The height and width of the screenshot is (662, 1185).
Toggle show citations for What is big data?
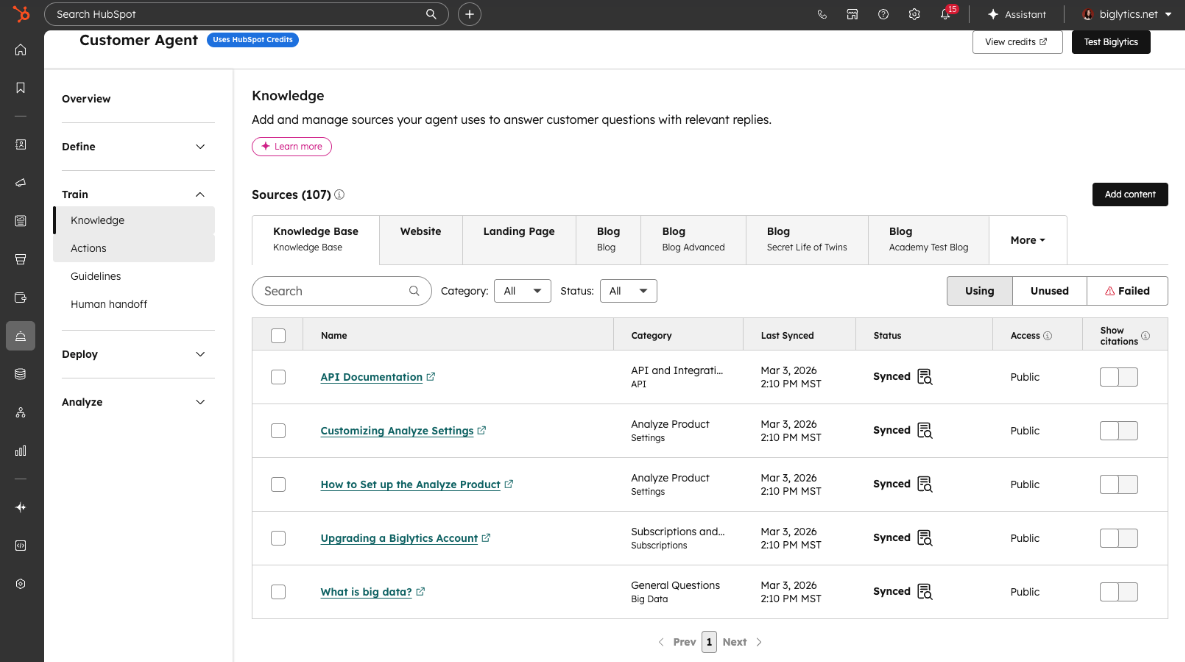1118,592
